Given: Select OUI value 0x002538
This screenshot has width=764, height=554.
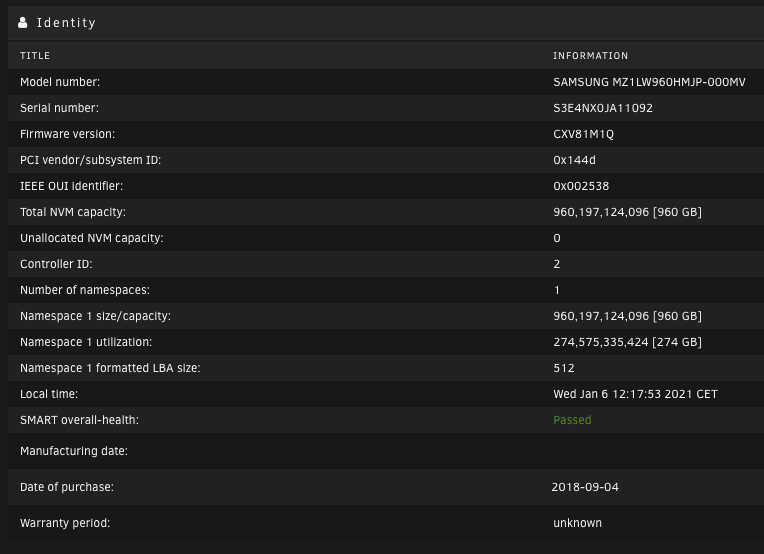Looking at the screenshot, I should click(581, 186).
